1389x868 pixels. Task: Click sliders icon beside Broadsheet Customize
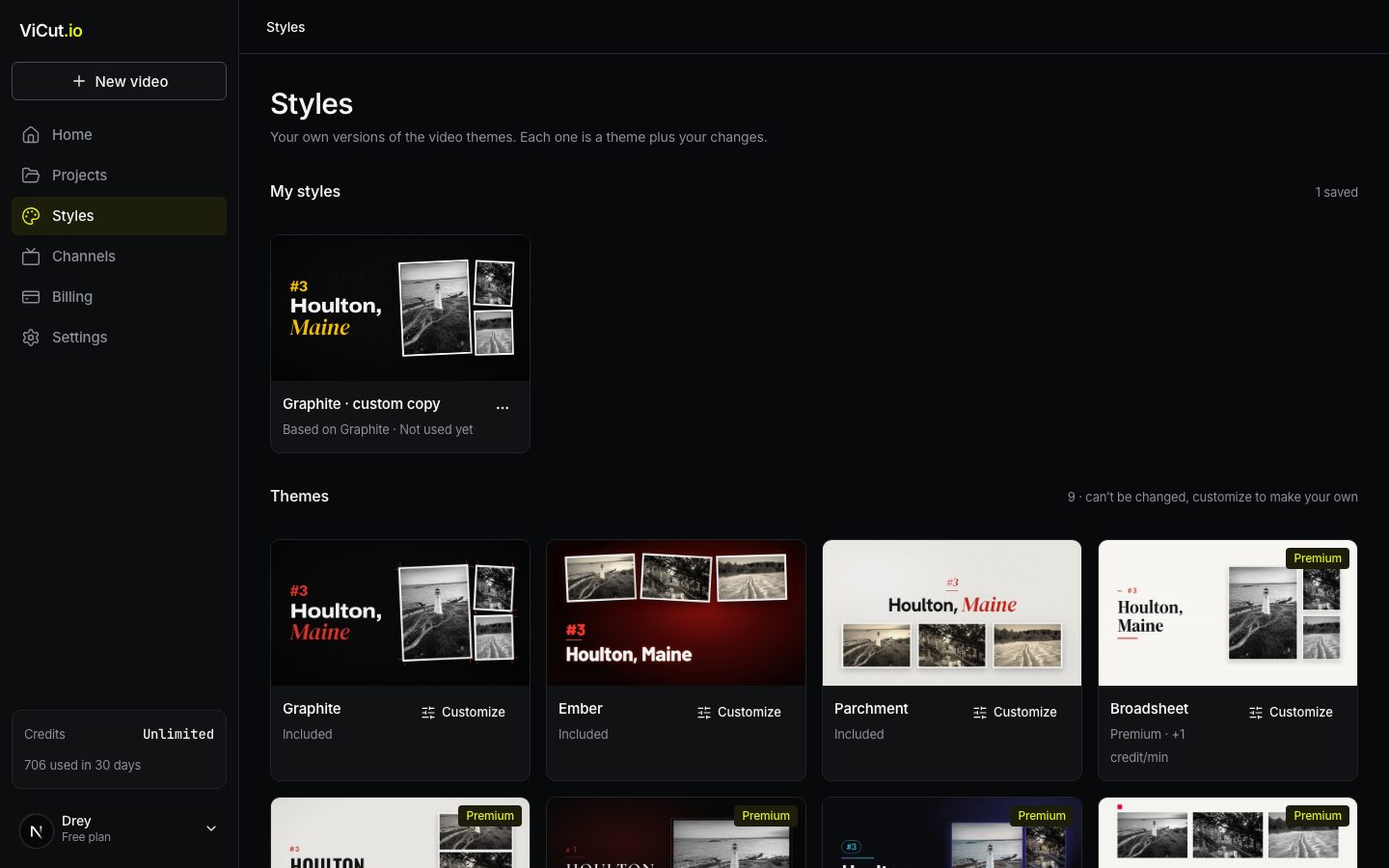(x=1256, y=713)
